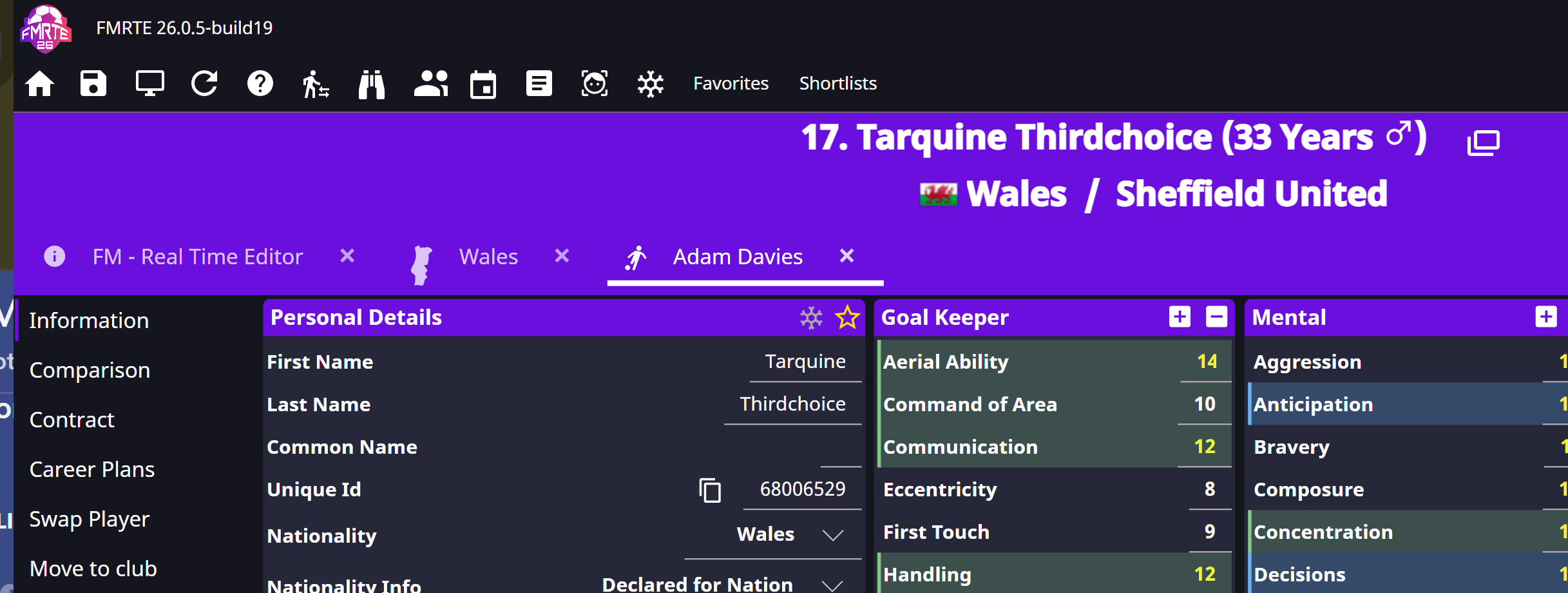Click the info icon on FM Real Time Editor tab
This screenshot has height=593, width=1568.
pos(54,257)
